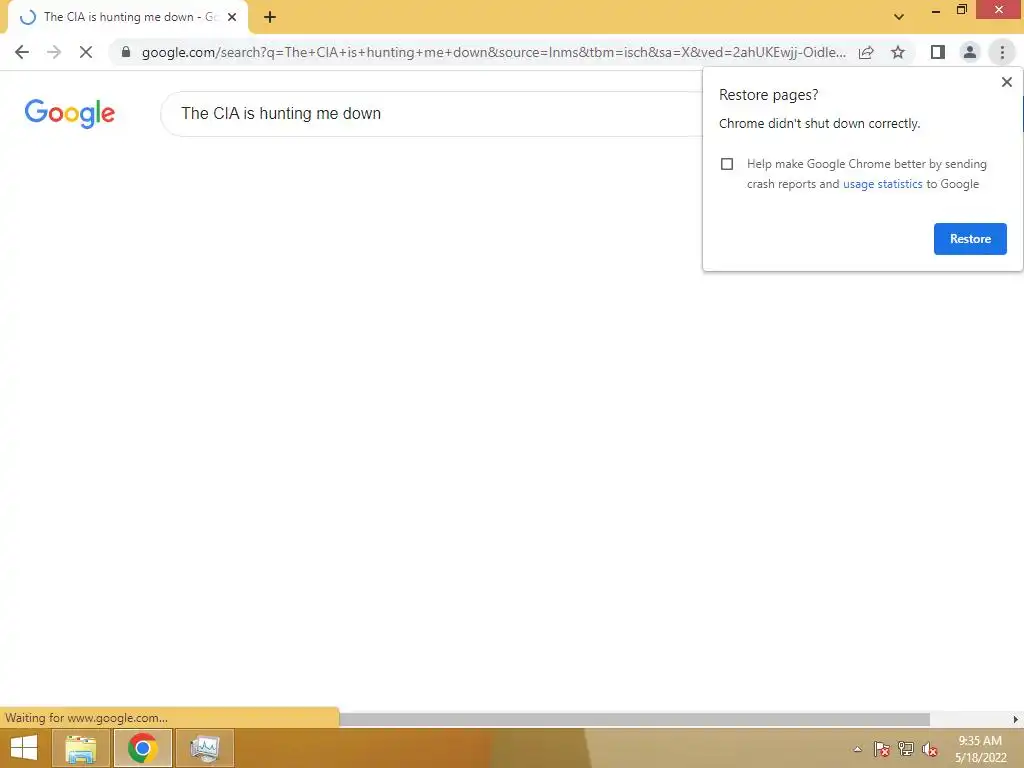Focus the Google search box
Viewport: 1024px width, 768px height.
[431, 114]
